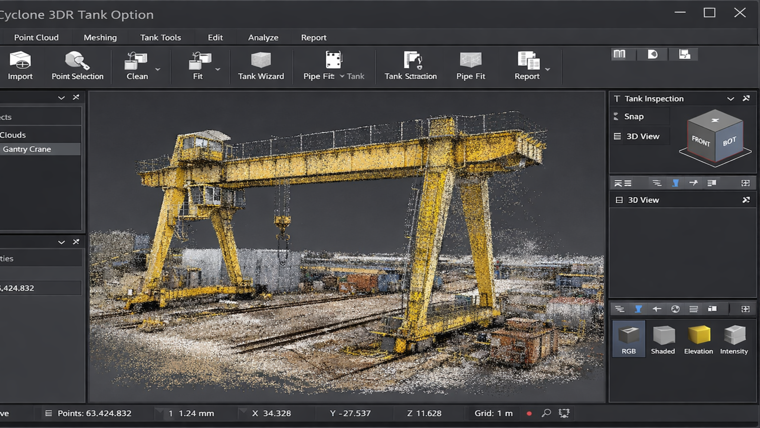Screen dimensions: 760x428
Task: Close the objects panel containing Clouds
Action: point(76,97)
